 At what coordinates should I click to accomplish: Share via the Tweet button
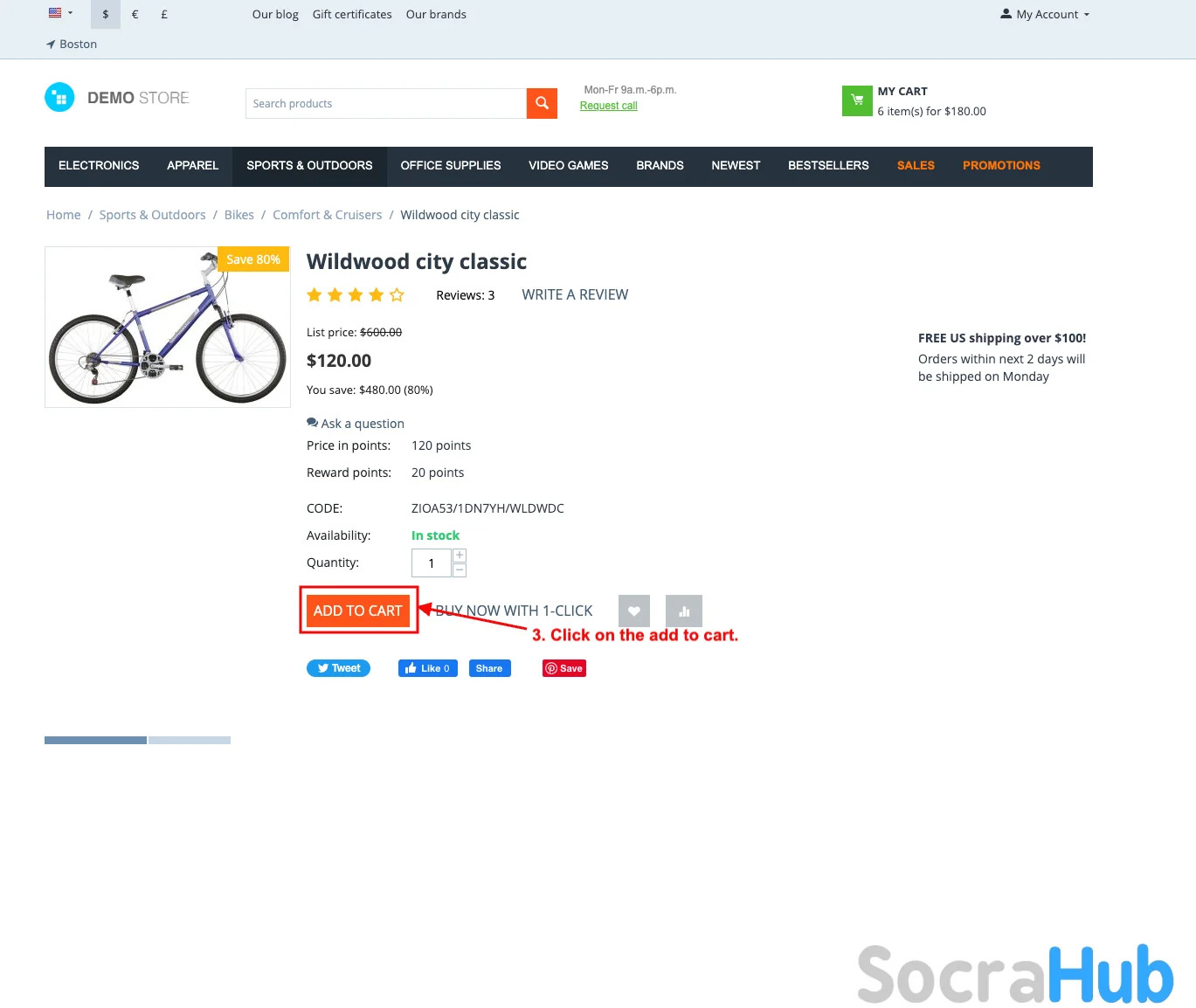[339, 668]
